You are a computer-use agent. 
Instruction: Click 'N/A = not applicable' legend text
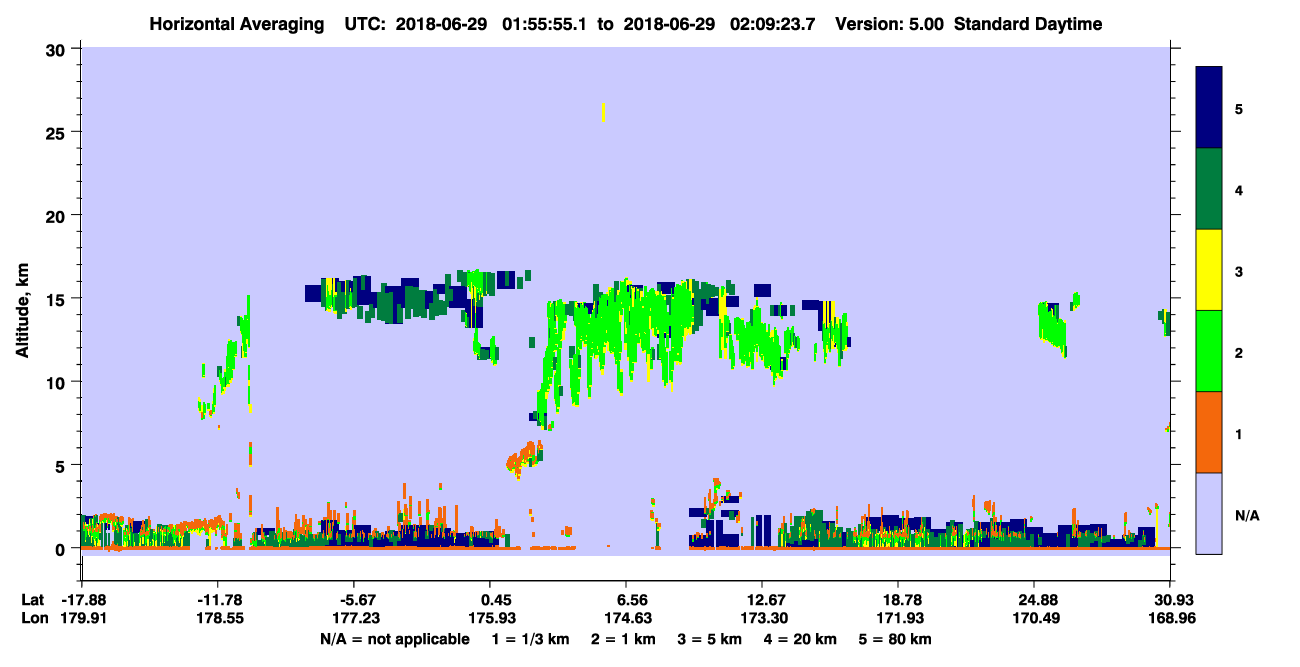pos(394,639)
